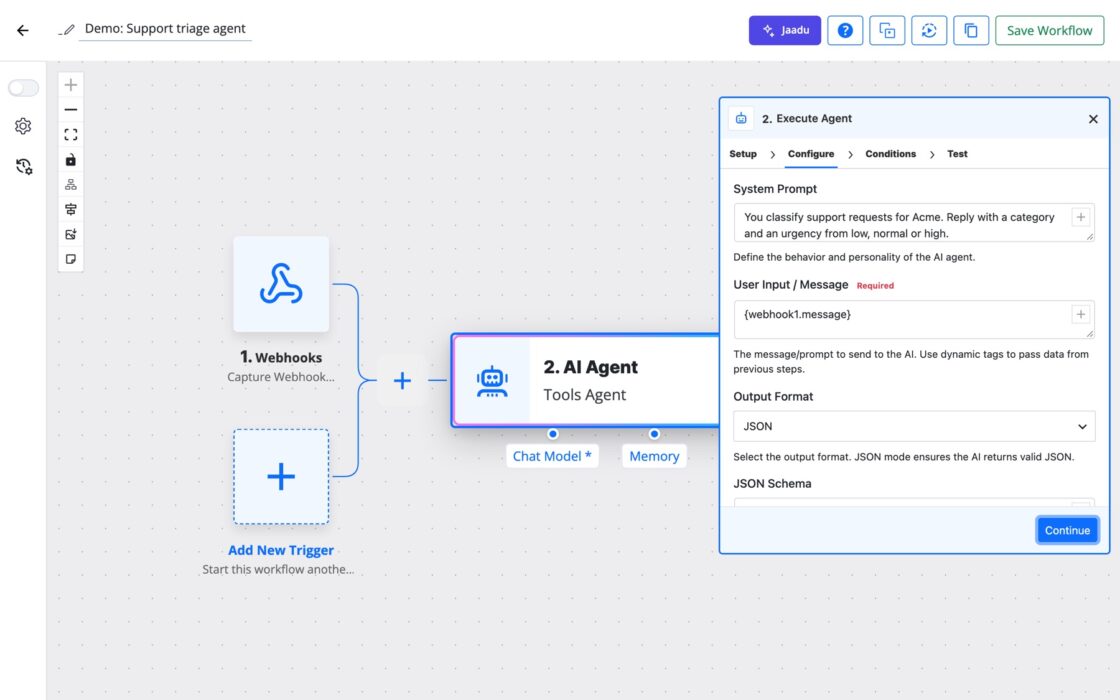Click the Memory connection dot
Viewport: 1120px width, 700px height.
654,434
